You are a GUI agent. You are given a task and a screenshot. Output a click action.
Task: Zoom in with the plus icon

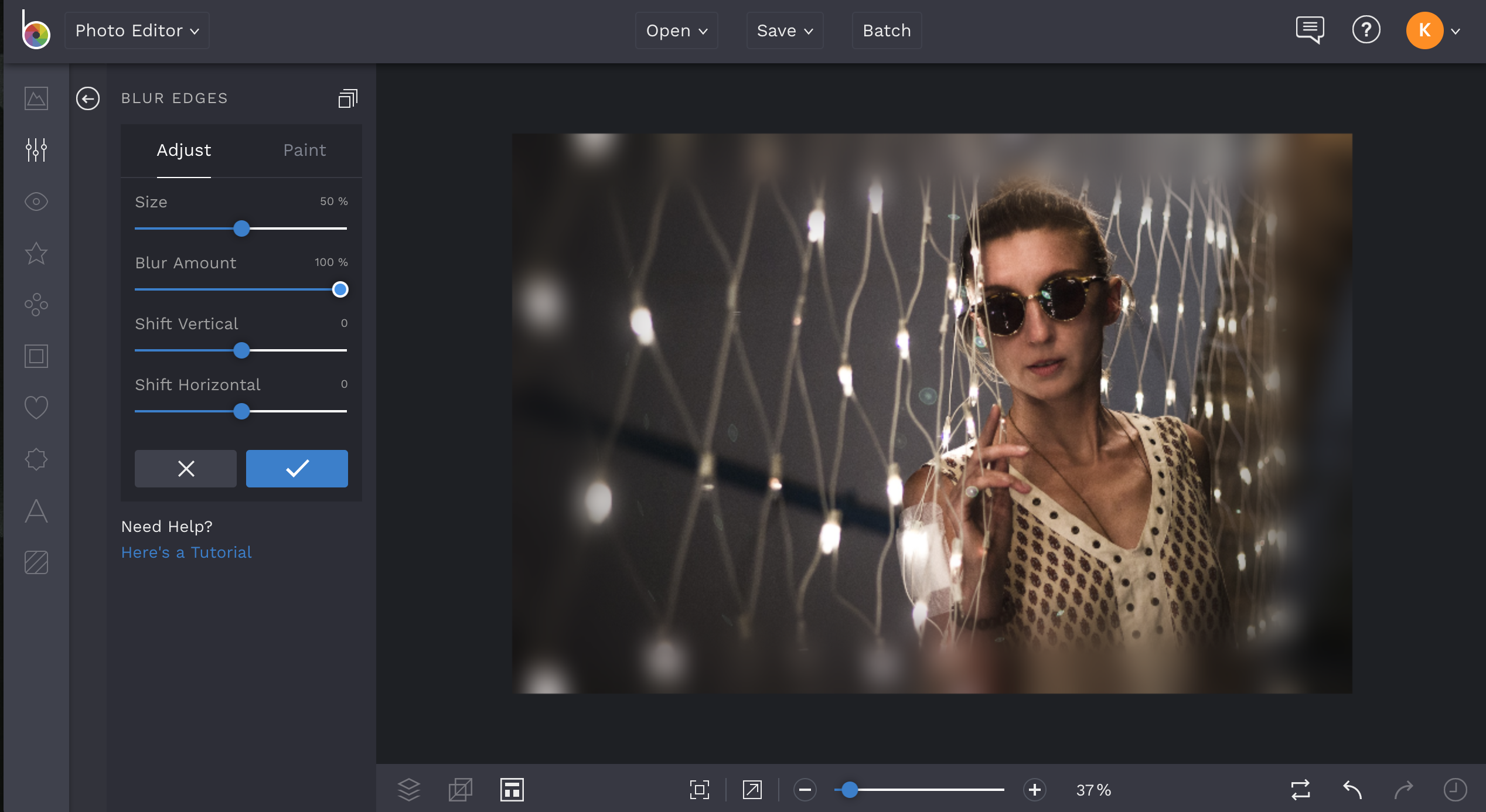(x=1035, y=790)
